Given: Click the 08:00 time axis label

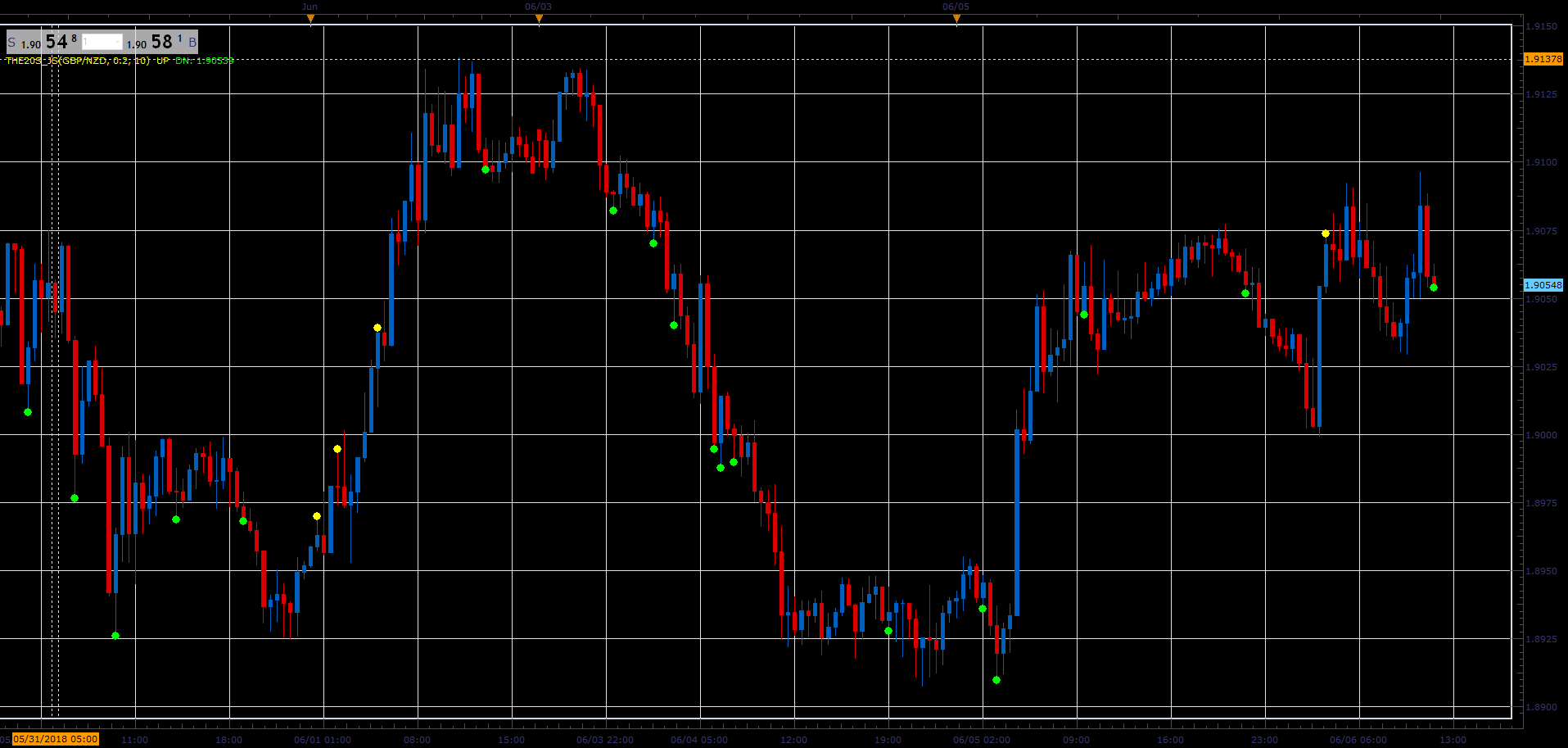Looking at the screenshot, I should click(418, 740).
